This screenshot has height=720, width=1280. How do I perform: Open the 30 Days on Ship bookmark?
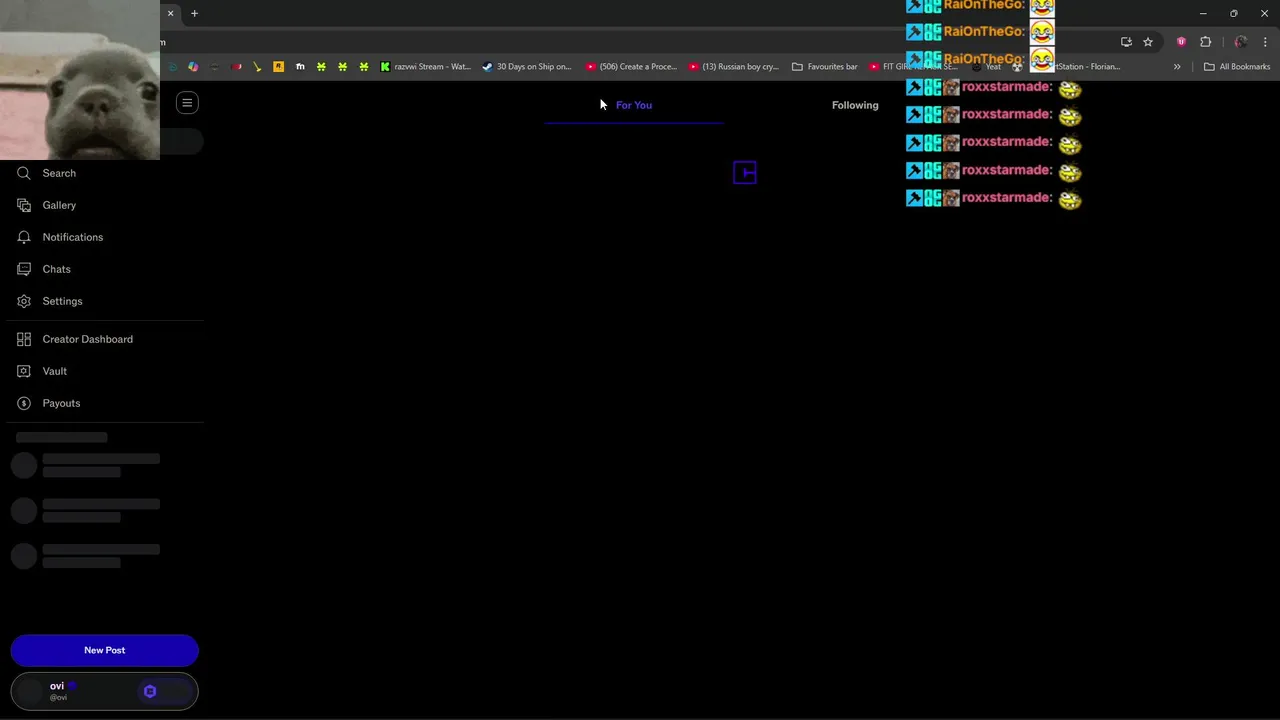pos(527,67)
